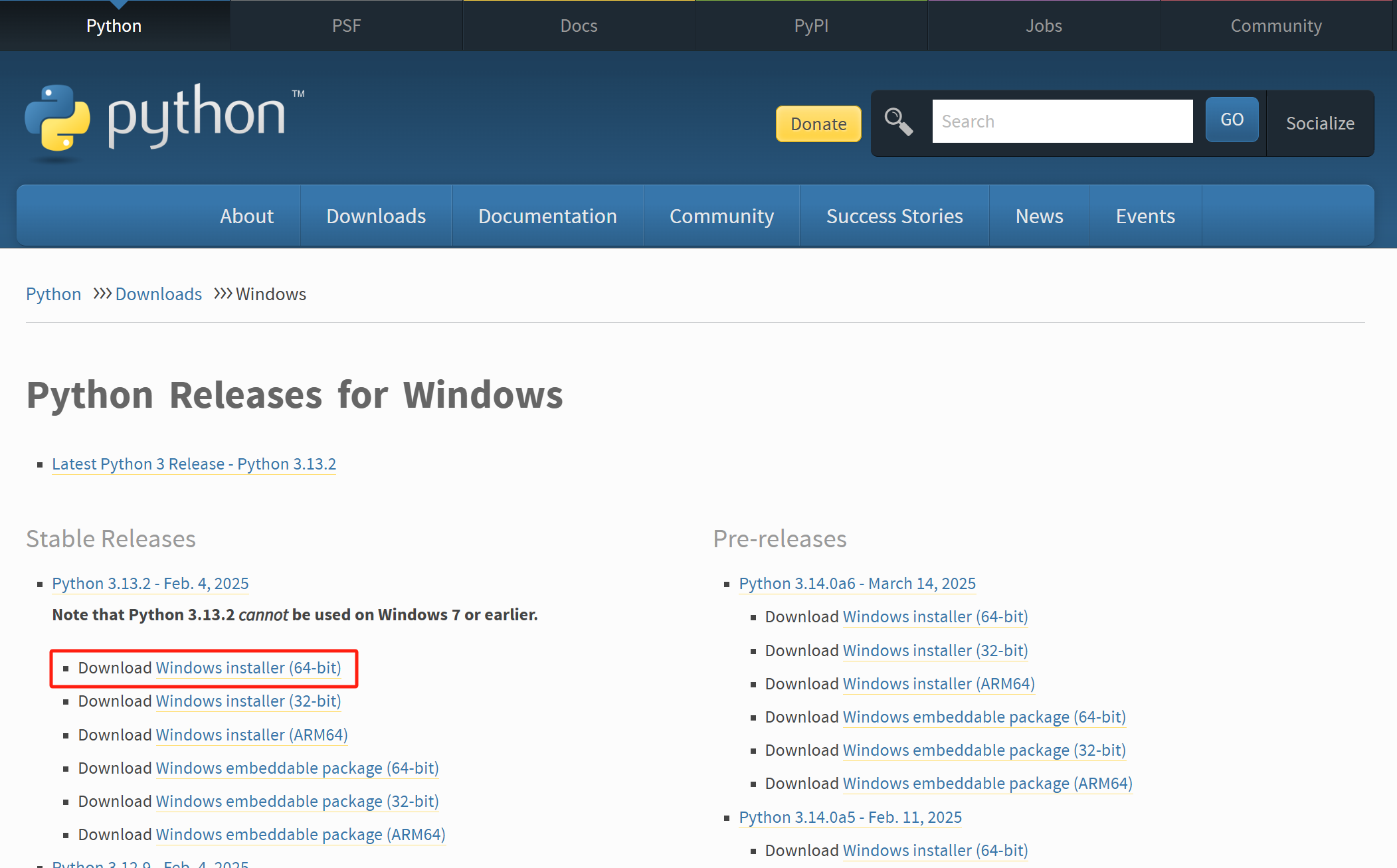The width and height of the screenshot is (1397, 868).
Task: Go to Success Stories section
Action: click(894, 216)
